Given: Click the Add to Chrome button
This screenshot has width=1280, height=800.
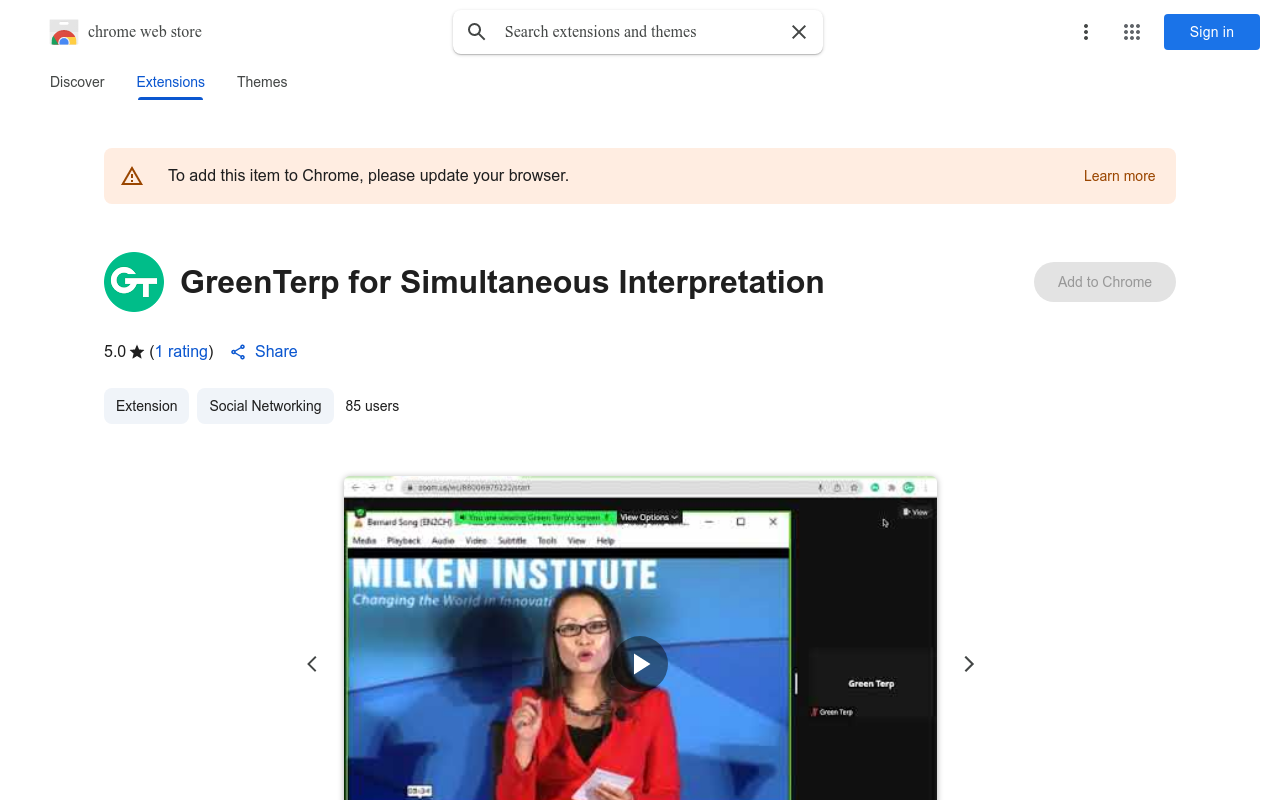Looking at the screenshot, I should [1105, 282].
